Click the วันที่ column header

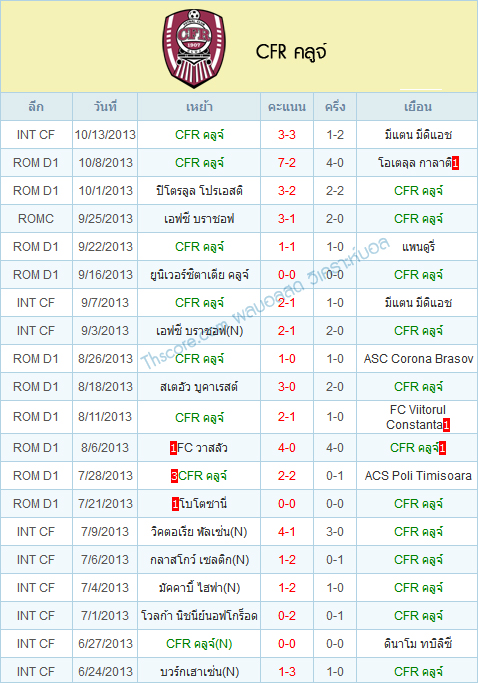(x=105, y=107)
